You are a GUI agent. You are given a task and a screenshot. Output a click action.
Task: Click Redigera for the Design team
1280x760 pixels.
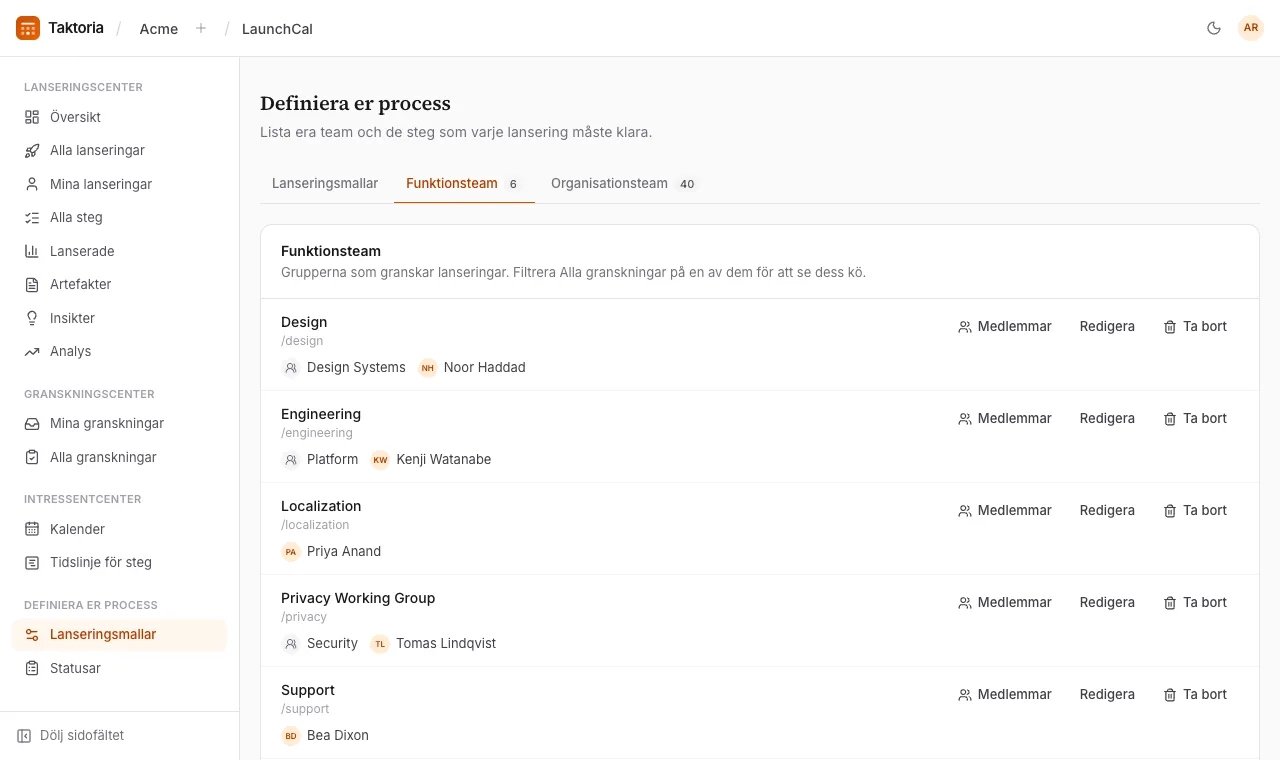point(1107,327)
